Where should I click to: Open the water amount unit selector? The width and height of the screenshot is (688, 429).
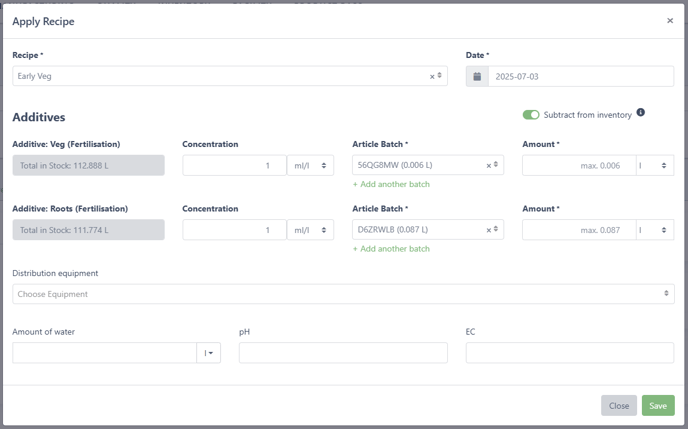208,353
